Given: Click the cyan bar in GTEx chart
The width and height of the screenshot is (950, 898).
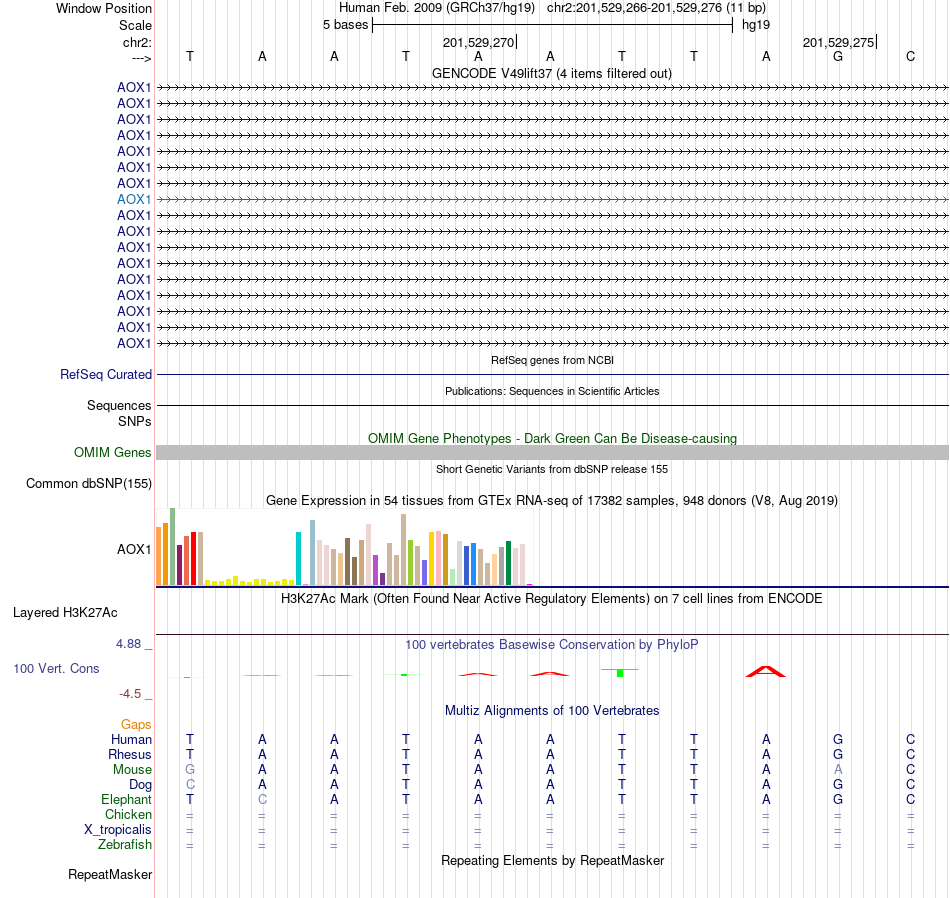Looking at the screenshot, I should pos(298,558).
